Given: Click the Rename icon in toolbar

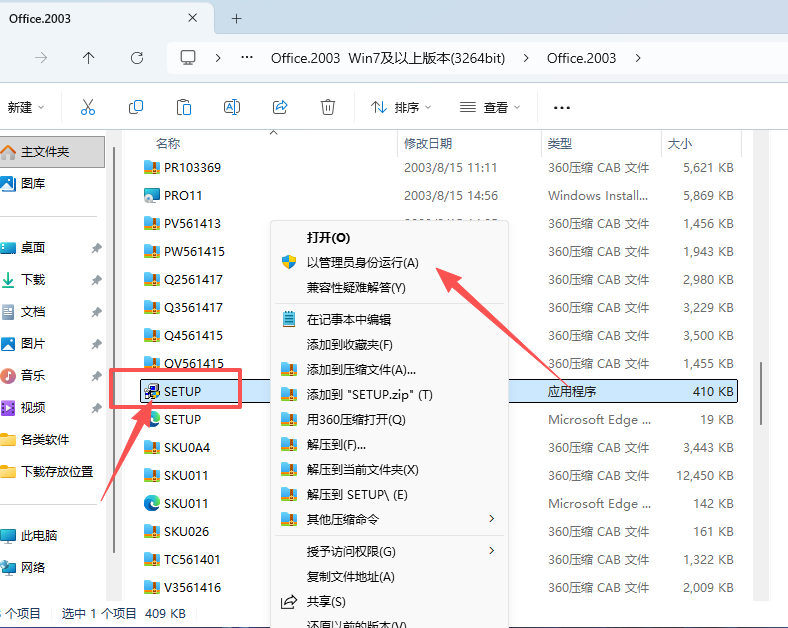Looking at the screenshot, I should 232,107.
